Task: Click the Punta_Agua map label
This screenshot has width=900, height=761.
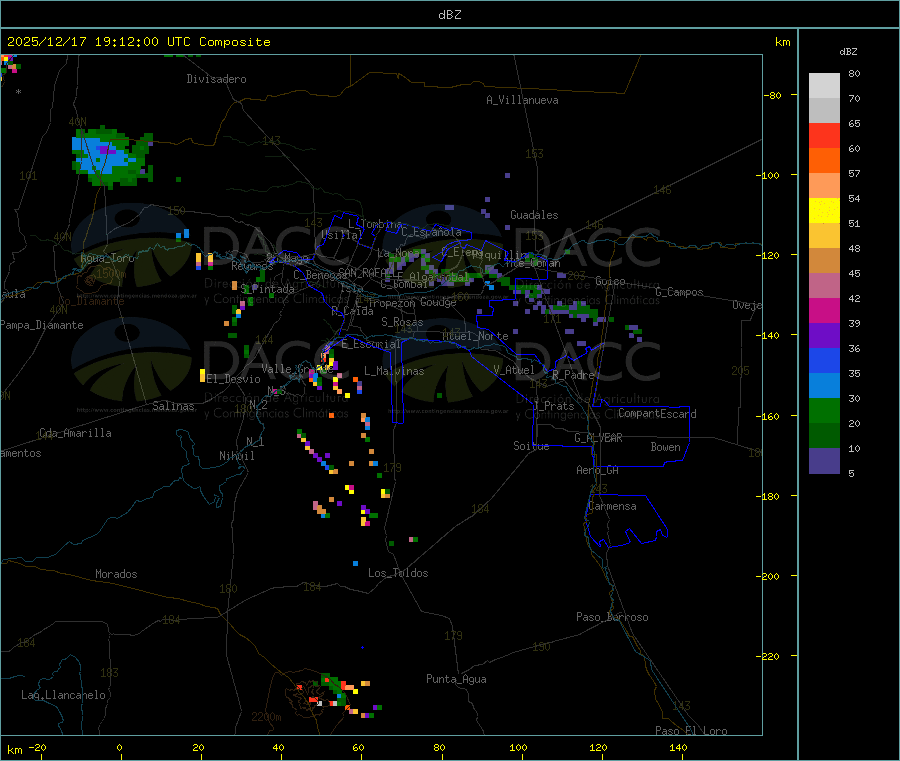Action: coord(456,679)
